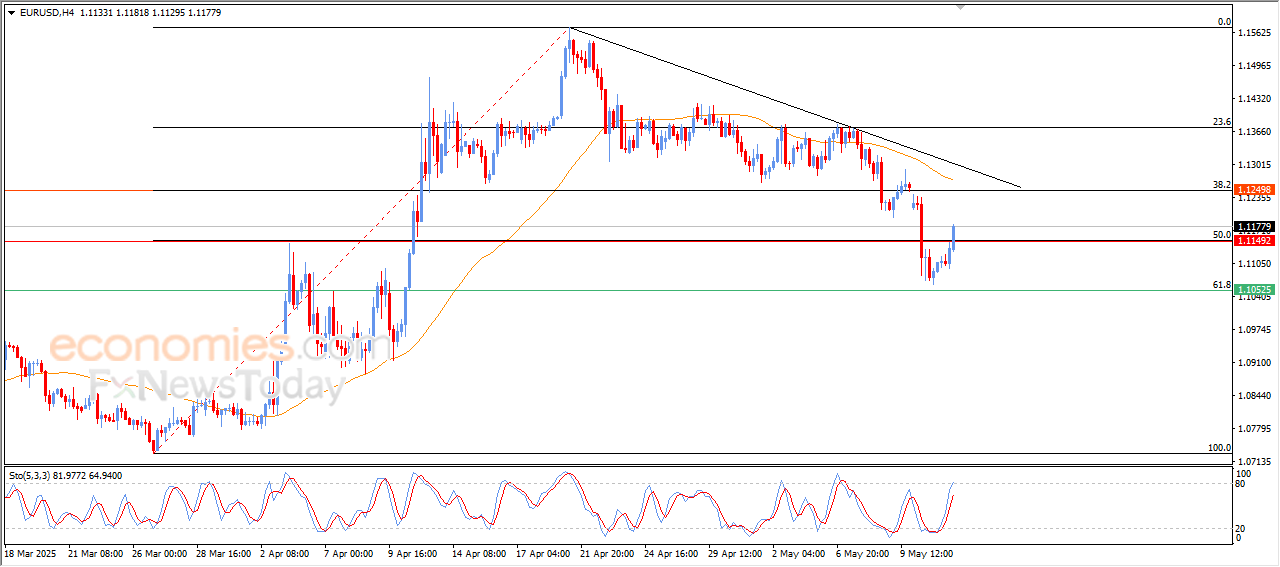This screenshot has height=567, width=1280.
Task: Click the 0.0 Fibonacci level label
Action: (1223, 22)
